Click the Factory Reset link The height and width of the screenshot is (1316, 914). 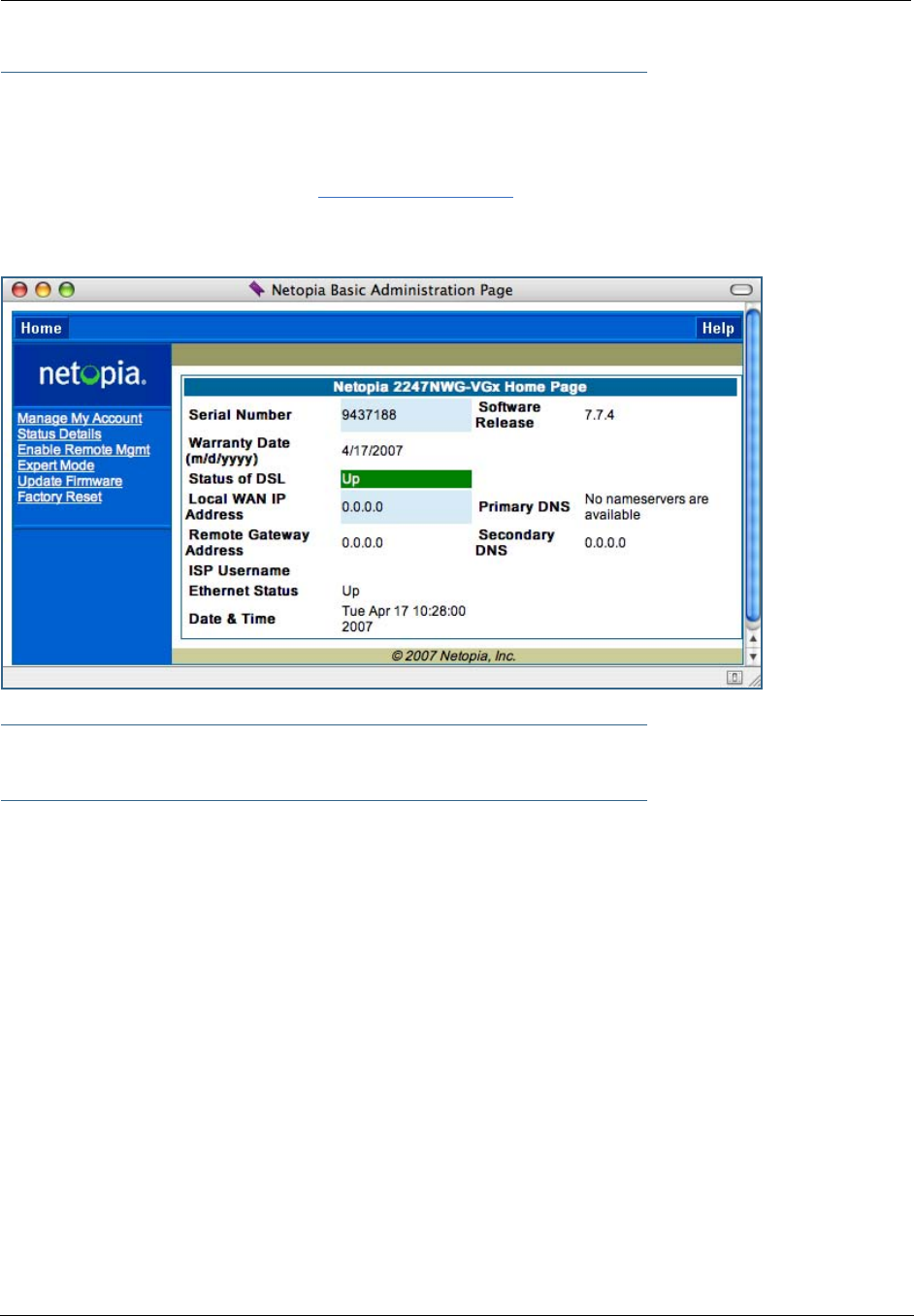[x=59, y=497]
